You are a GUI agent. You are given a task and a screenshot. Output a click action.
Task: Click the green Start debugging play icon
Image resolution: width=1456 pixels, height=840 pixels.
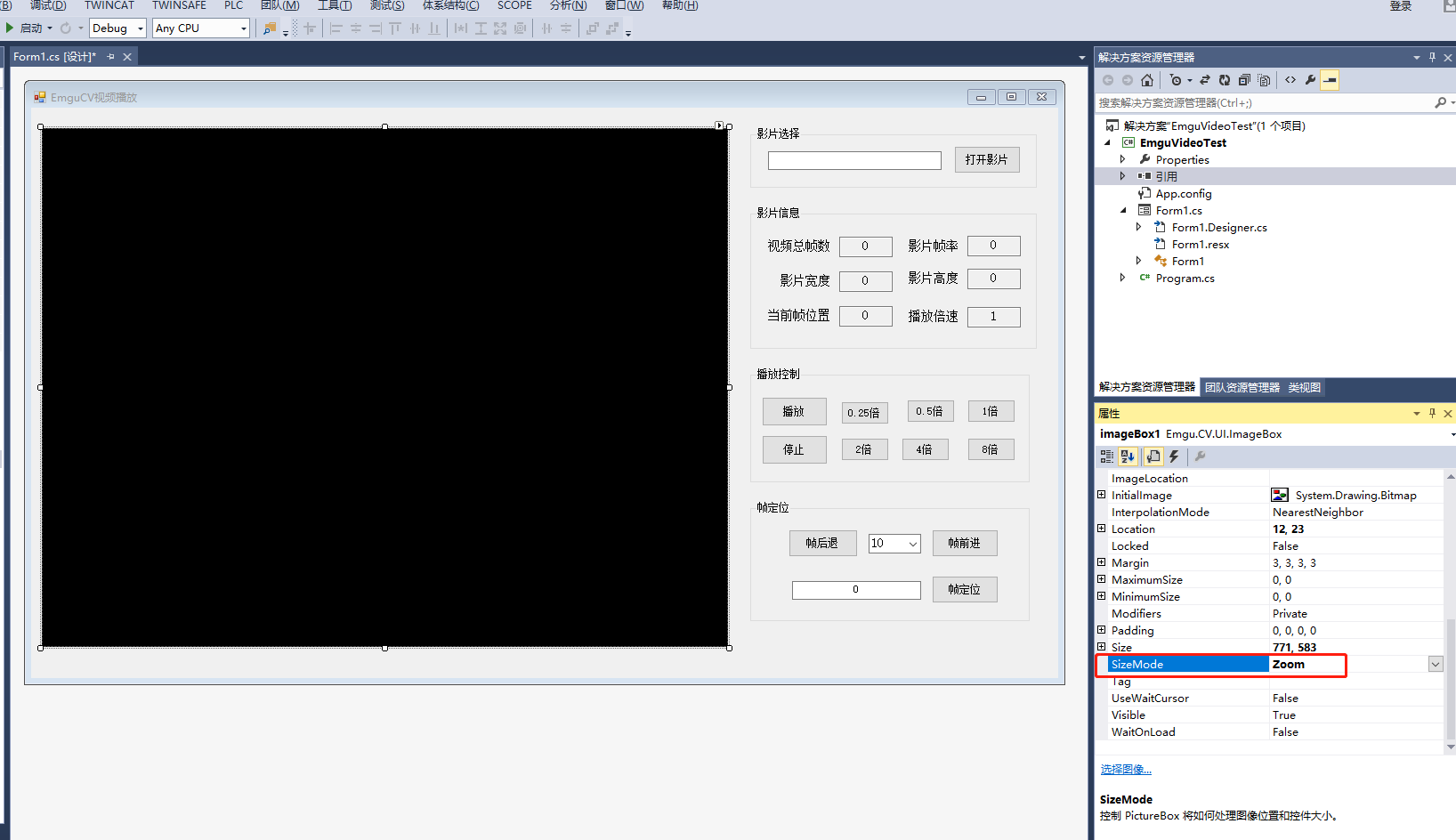coord(10,28)
